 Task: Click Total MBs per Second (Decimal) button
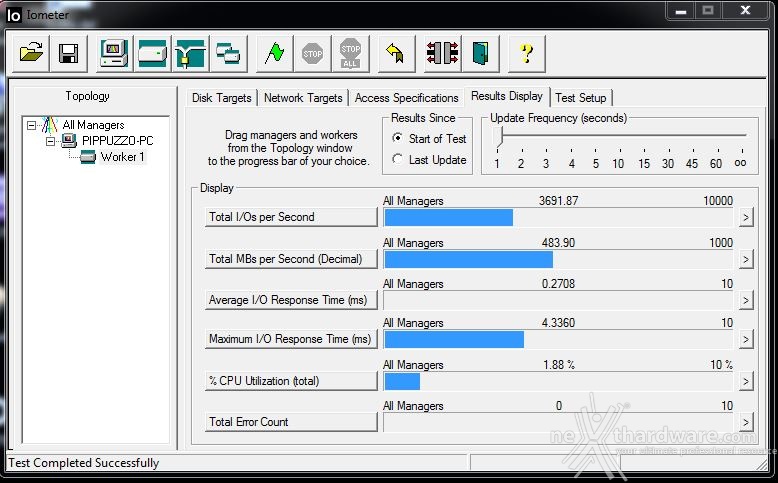291,259
